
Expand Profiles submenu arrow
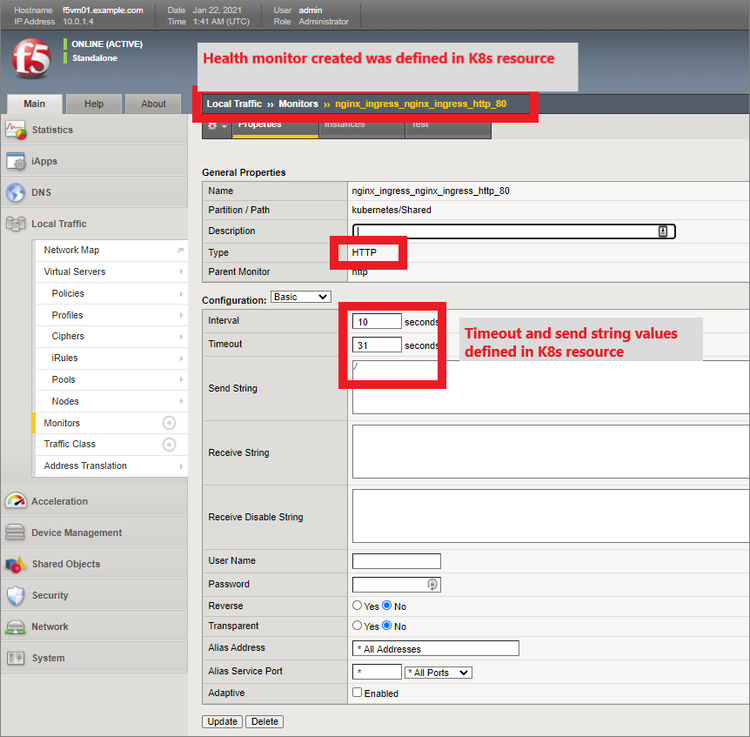[181, 315]
